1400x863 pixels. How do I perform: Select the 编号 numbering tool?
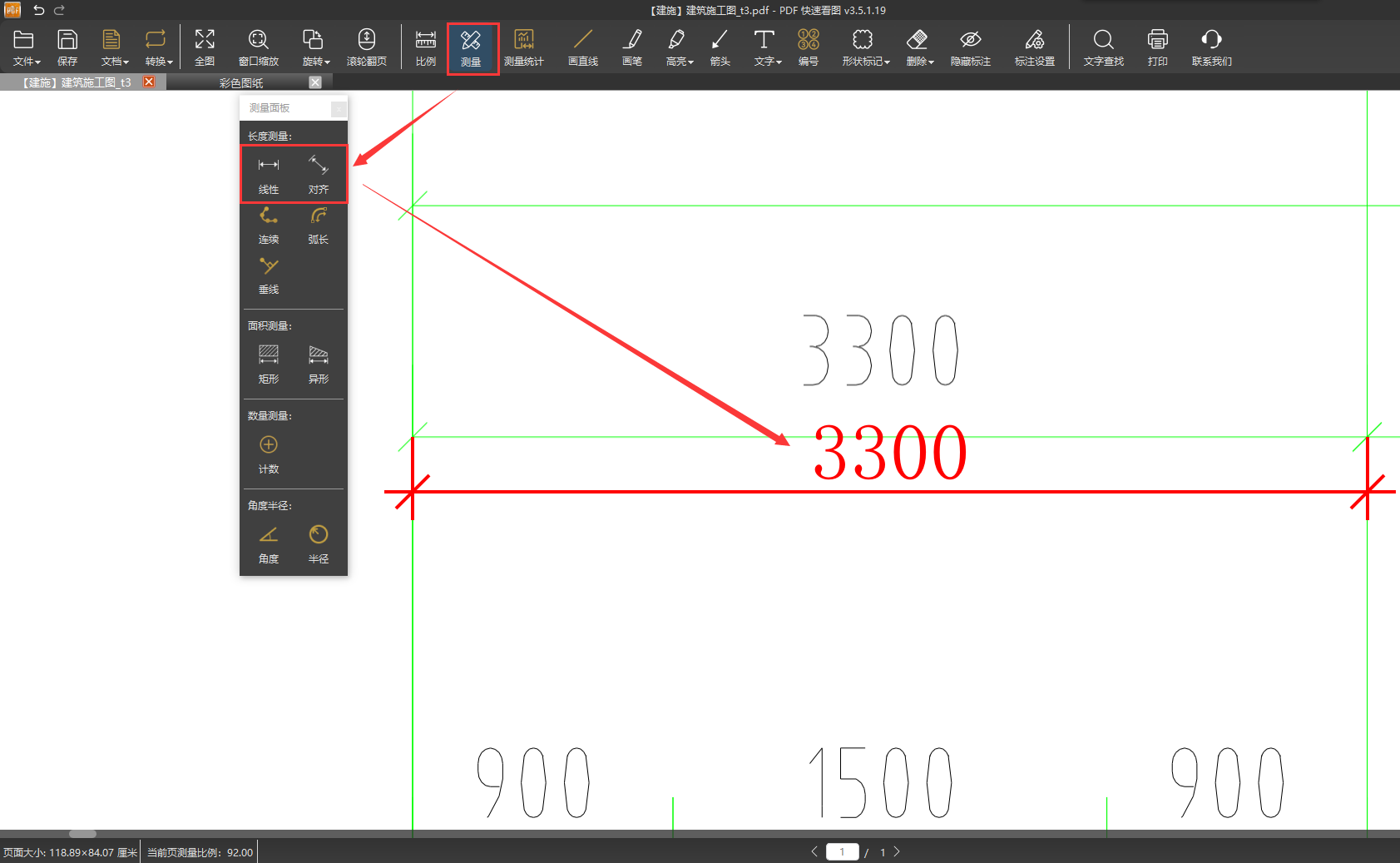click(809, 48)
